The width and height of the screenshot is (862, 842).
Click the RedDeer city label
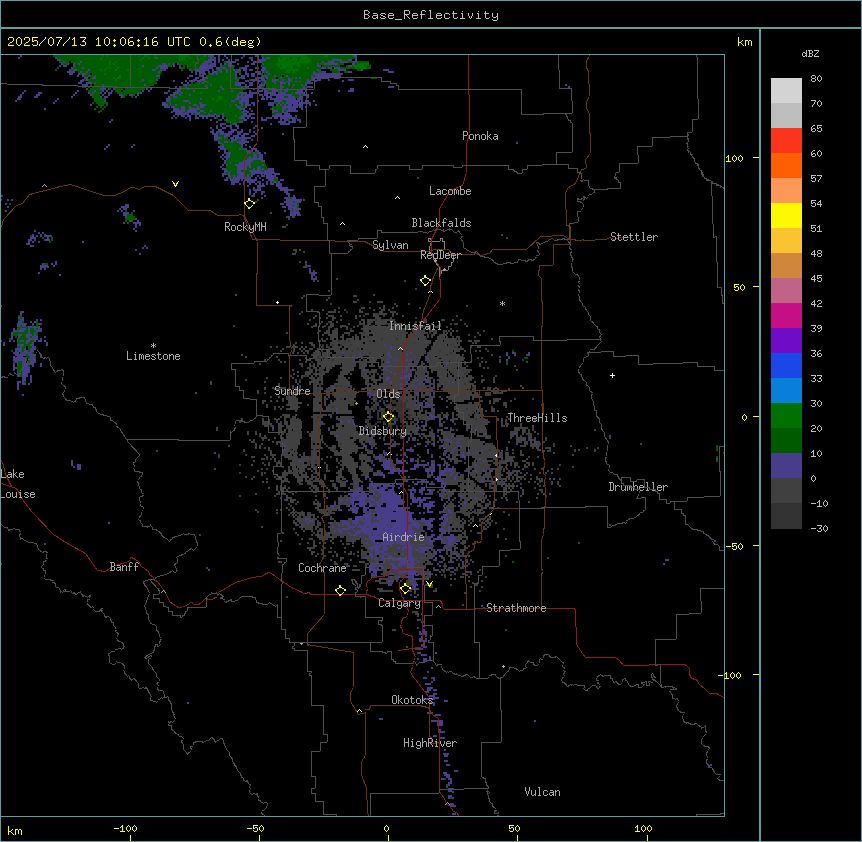(x=440, y=255)
